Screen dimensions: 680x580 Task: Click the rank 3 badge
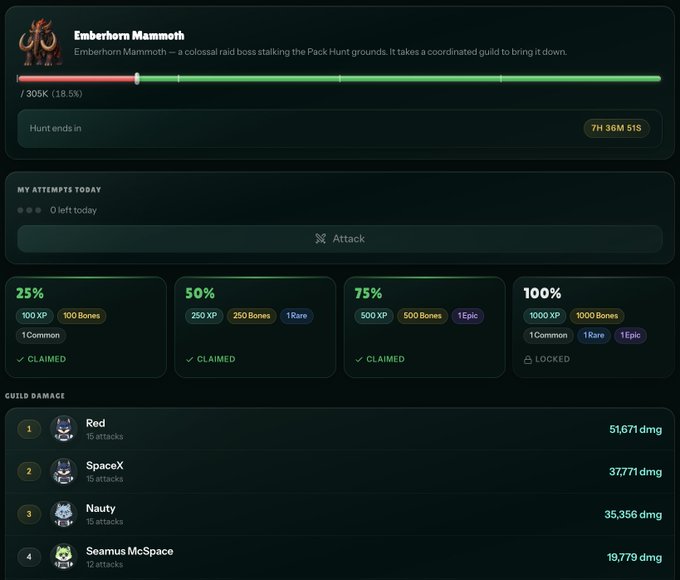tap(29, 514)
